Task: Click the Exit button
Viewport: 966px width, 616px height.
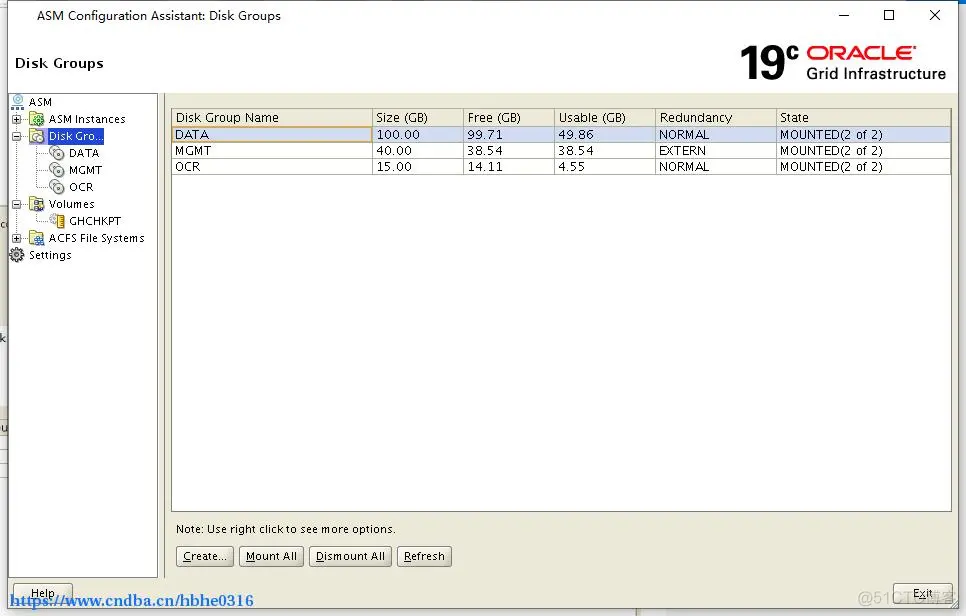Action: pos(922,593)
